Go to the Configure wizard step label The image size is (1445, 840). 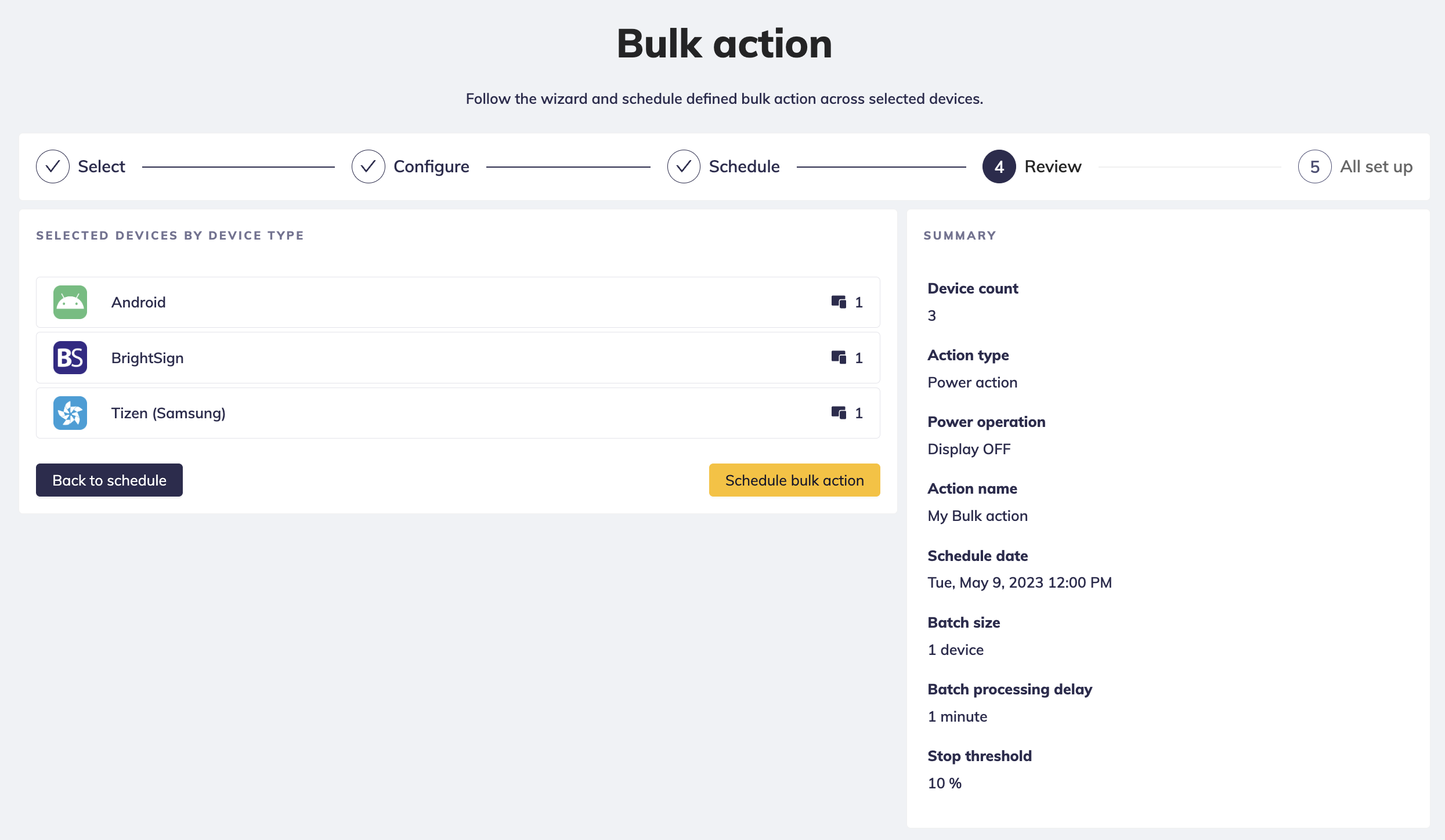point(431,167)
